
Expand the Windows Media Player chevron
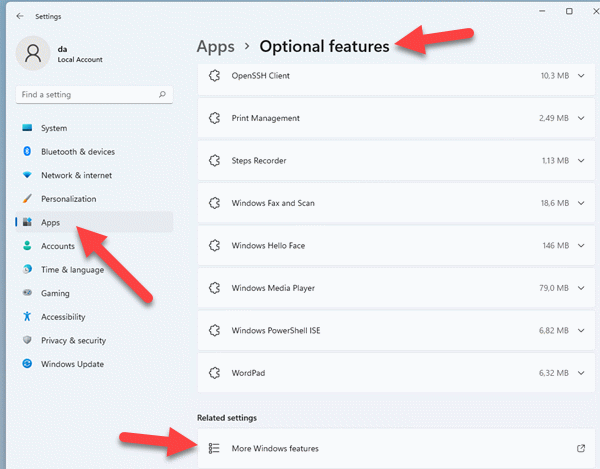coord(581,288)
